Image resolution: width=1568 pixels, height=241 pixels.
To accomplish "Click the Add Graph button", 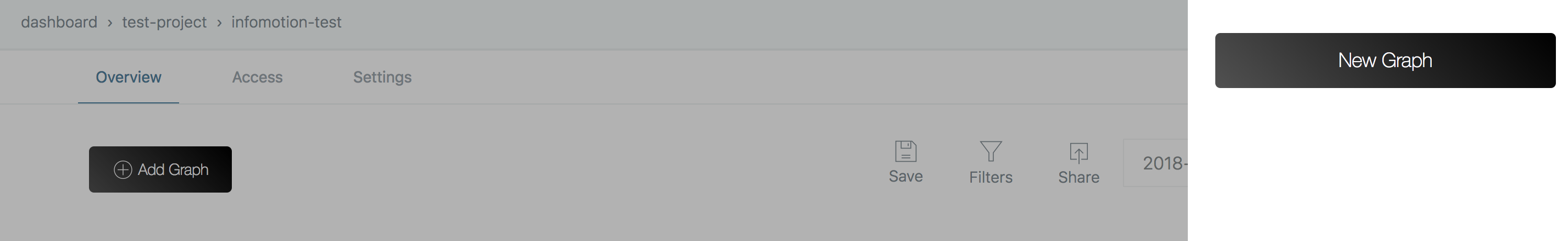I will pos(160,169).
